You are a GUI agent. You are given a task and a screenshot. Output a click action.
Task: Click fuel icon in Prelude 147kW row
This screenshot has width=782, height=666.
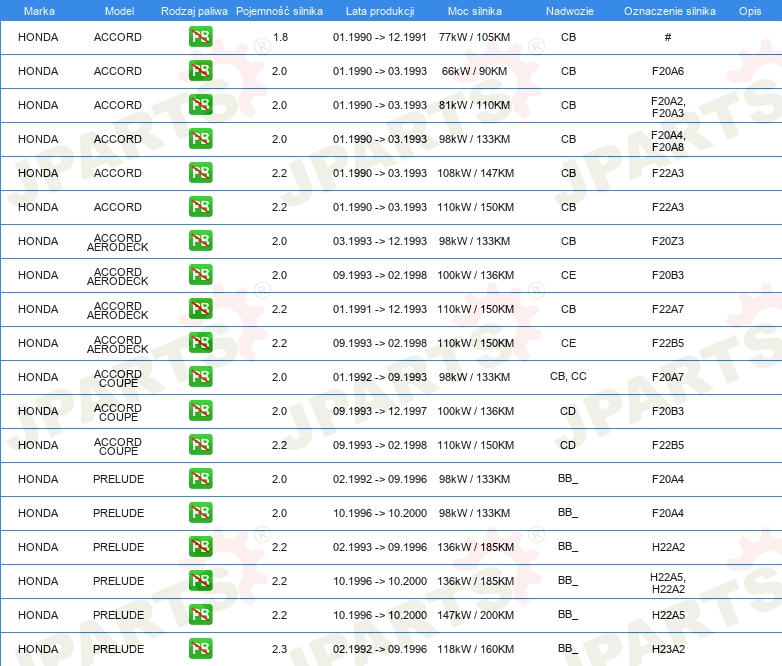pyautogui.click(x=200, y=615)
